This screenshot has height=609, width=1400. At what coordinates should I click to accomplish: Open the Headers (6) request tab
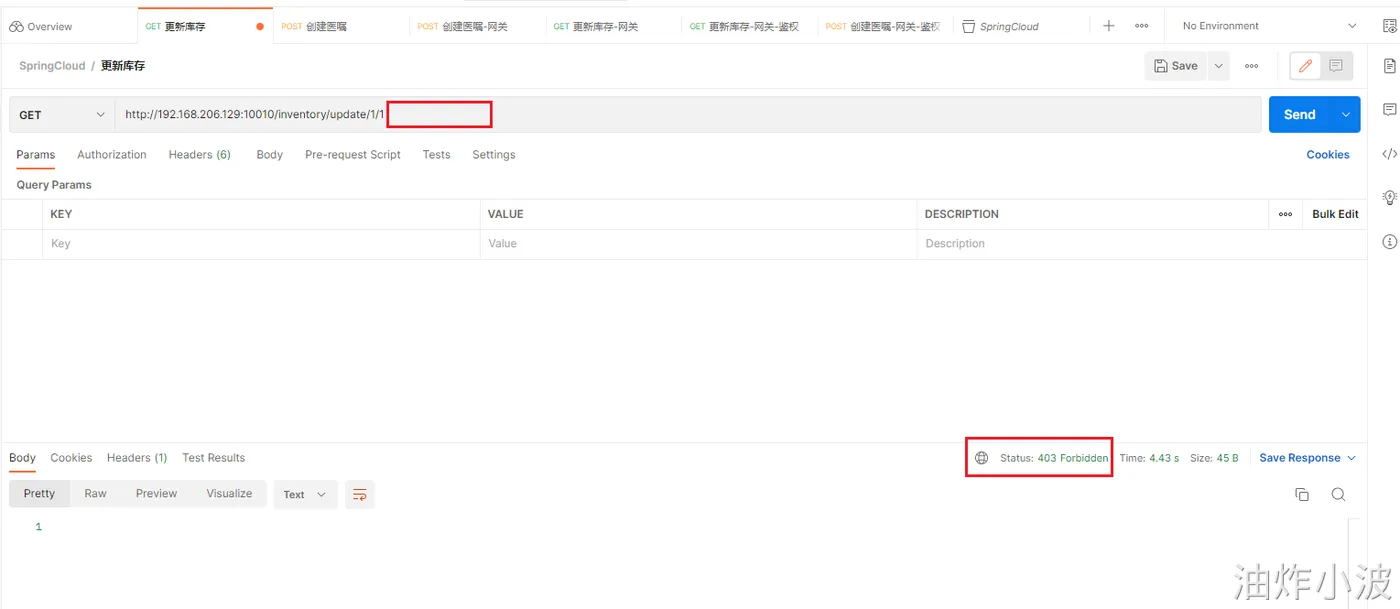point(200,155)
